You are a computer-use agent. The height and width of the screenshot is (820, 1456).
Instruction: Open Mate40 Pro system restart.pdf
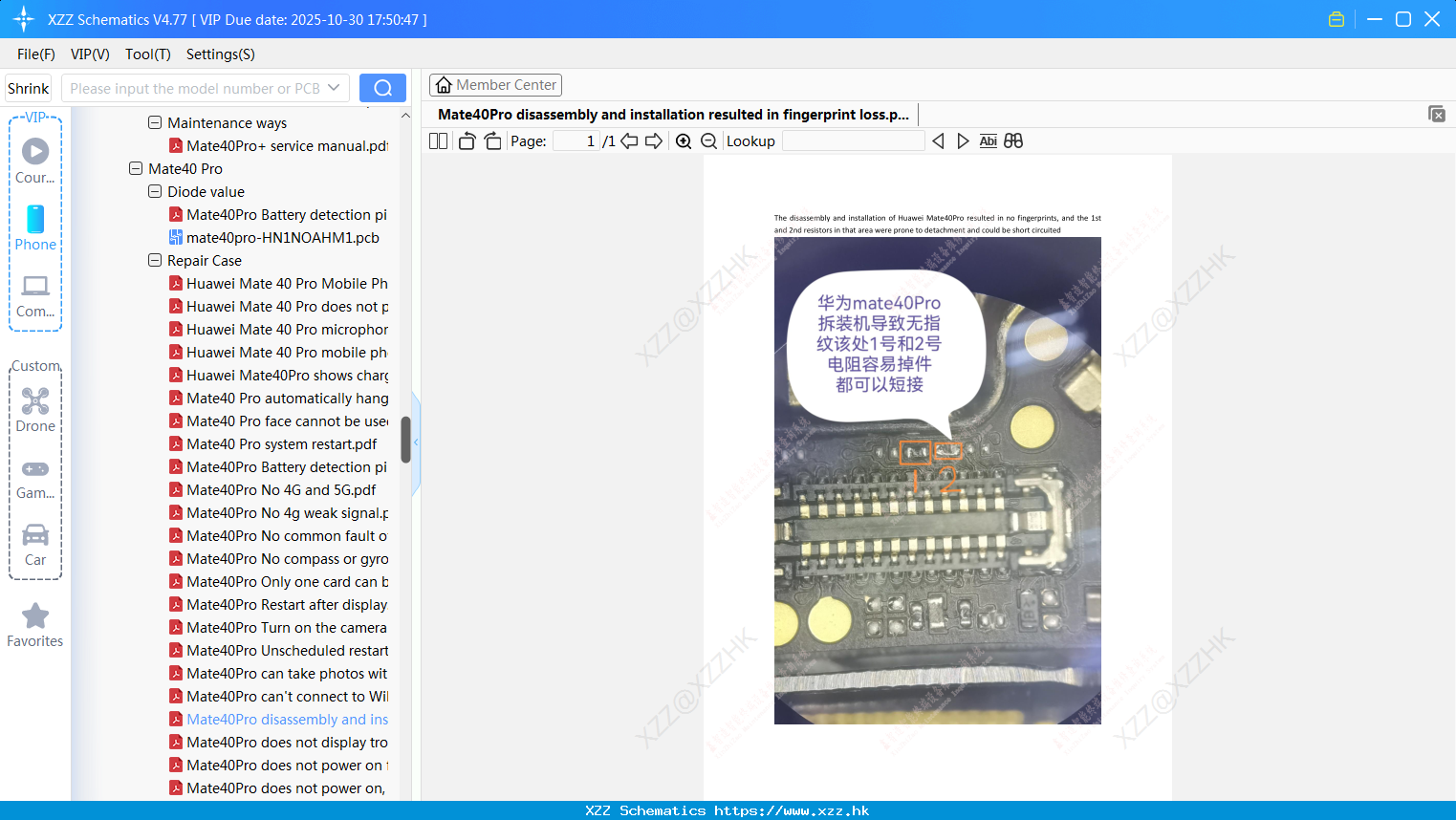[x=272, y=443]
